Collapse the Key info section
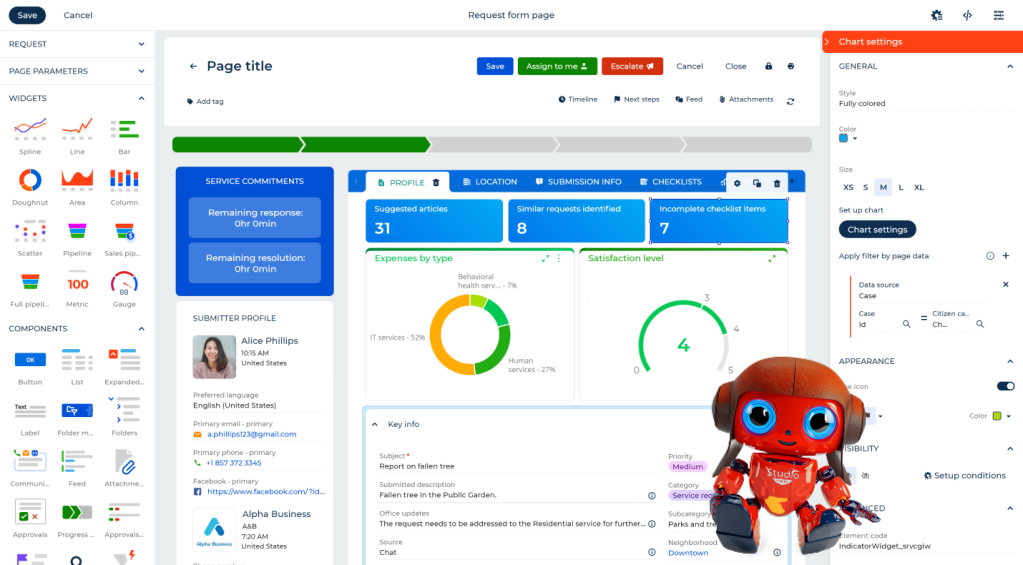This screenshot has width=1023, height=565. [375, 424]
